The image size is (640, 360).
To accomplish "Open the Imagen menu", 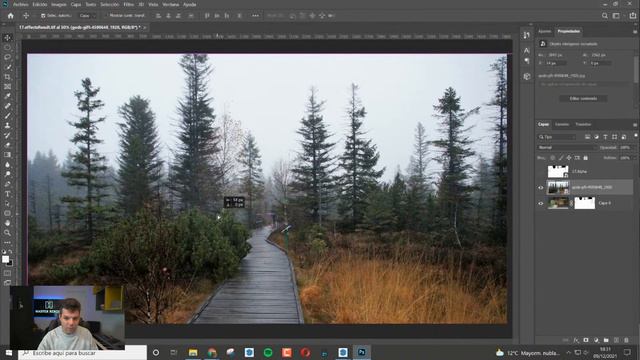I will pyautogui.click(x=58, y=4).
